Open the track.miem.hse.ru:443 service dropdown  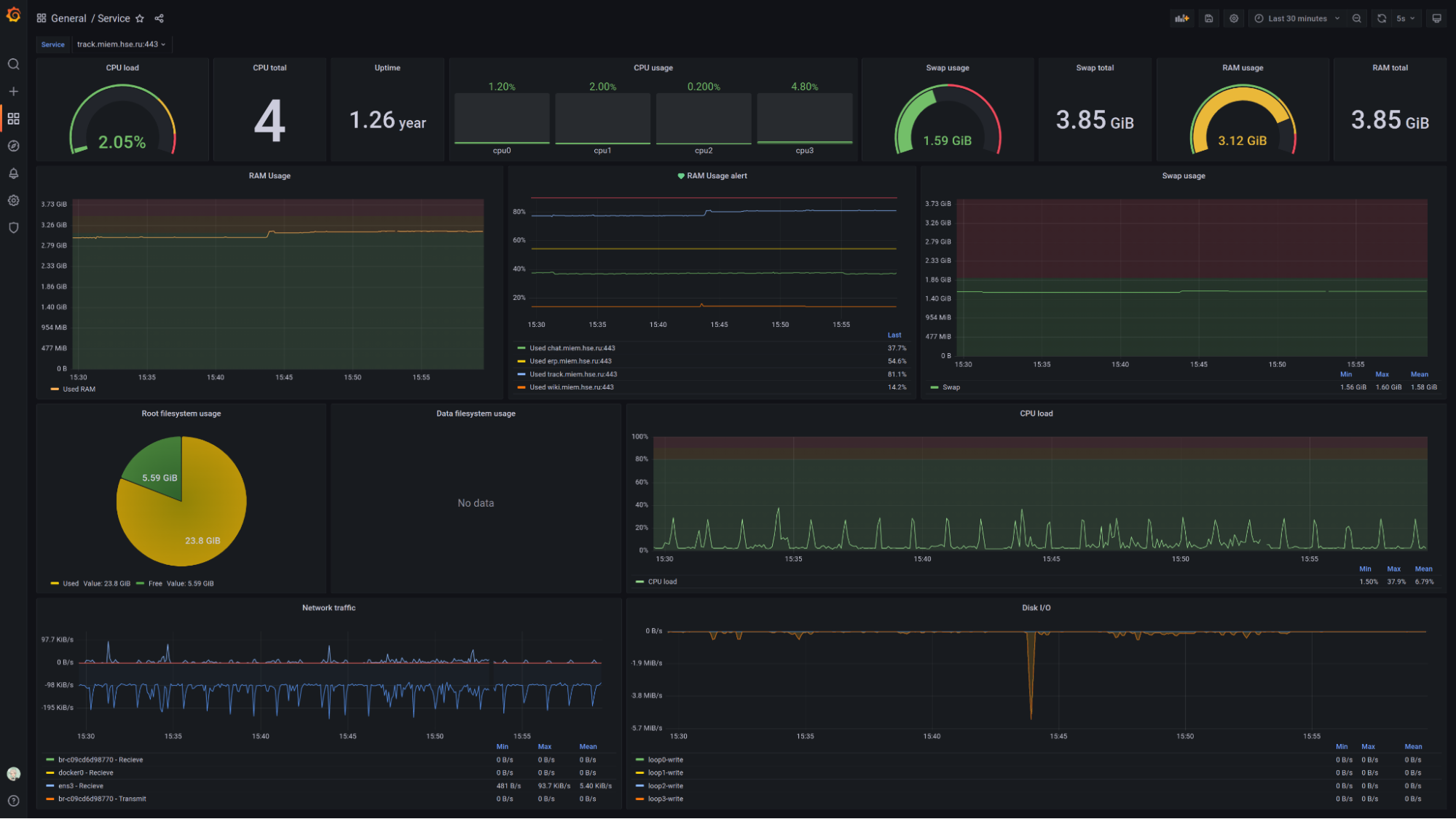[x=121, y=44]
